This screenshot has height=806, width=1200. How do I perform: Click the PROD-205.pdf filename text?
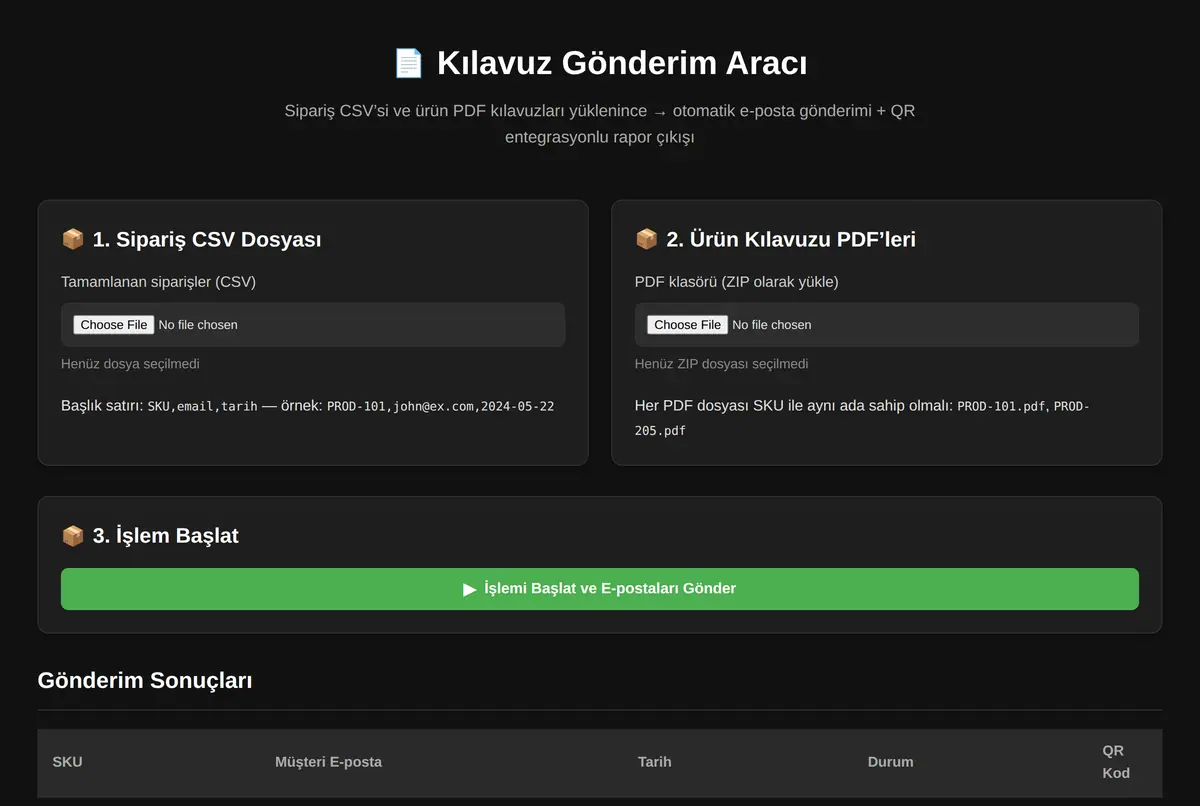point(861,418)
